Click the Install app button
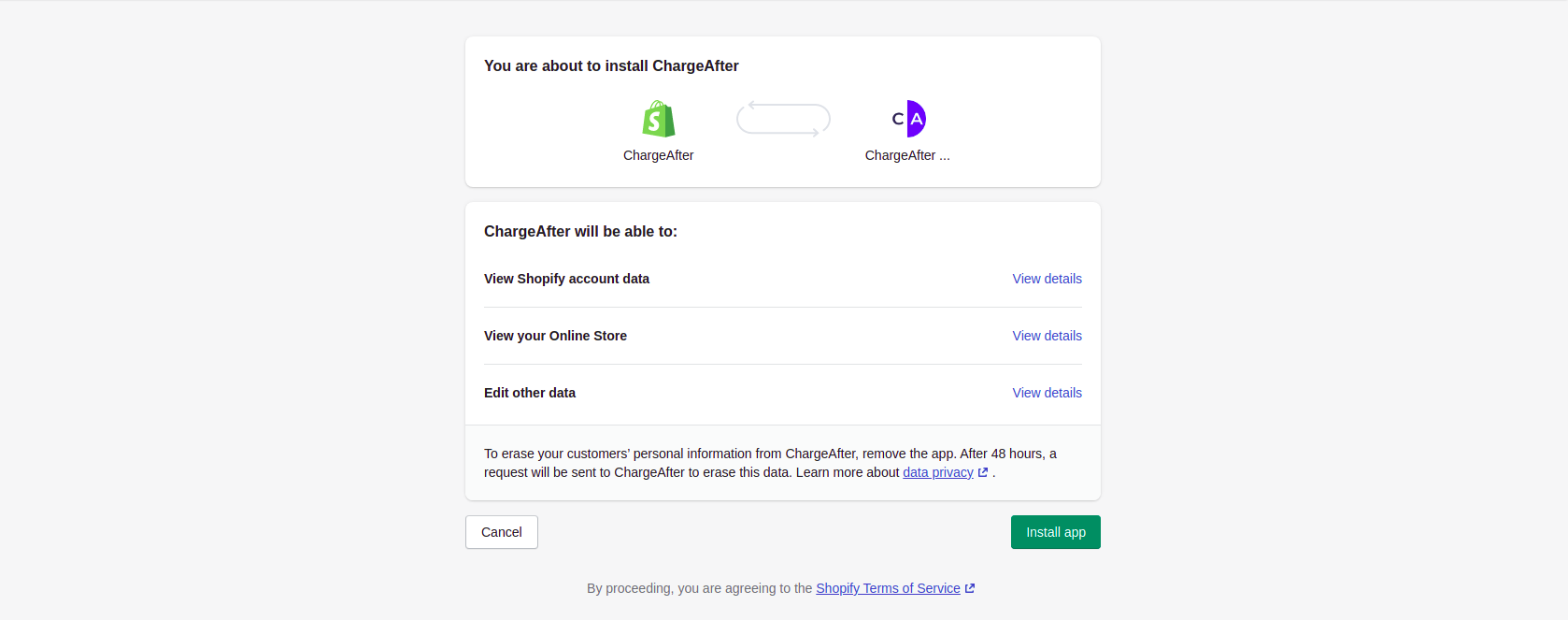Image resolution: width=1568 pixels, height=620 pixels. pyautogui.click(x=1056, y=532)
